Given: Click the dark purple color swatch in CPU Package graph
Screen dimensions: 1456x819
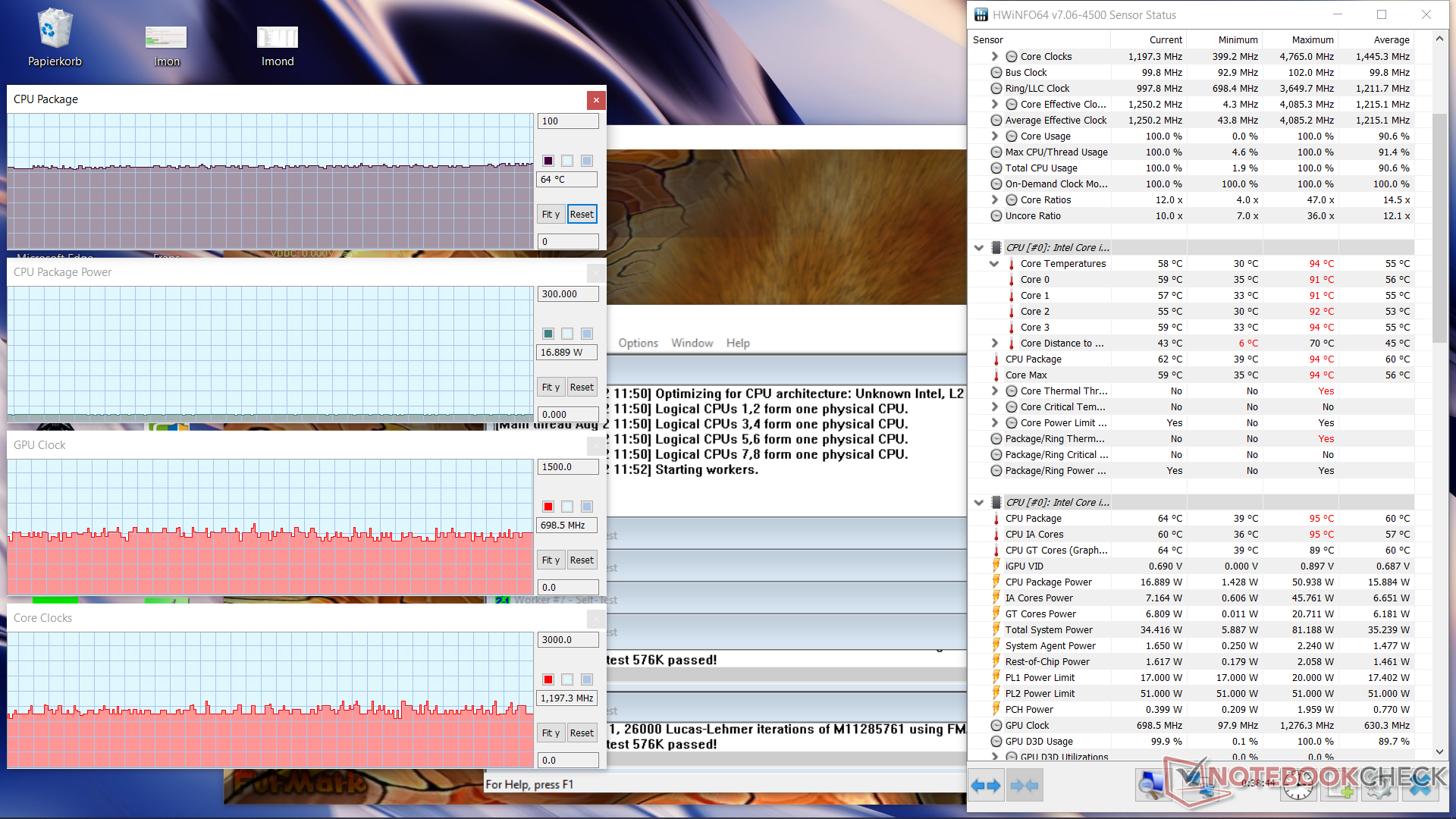Looking at the screenshot, I should coord(548,161).
